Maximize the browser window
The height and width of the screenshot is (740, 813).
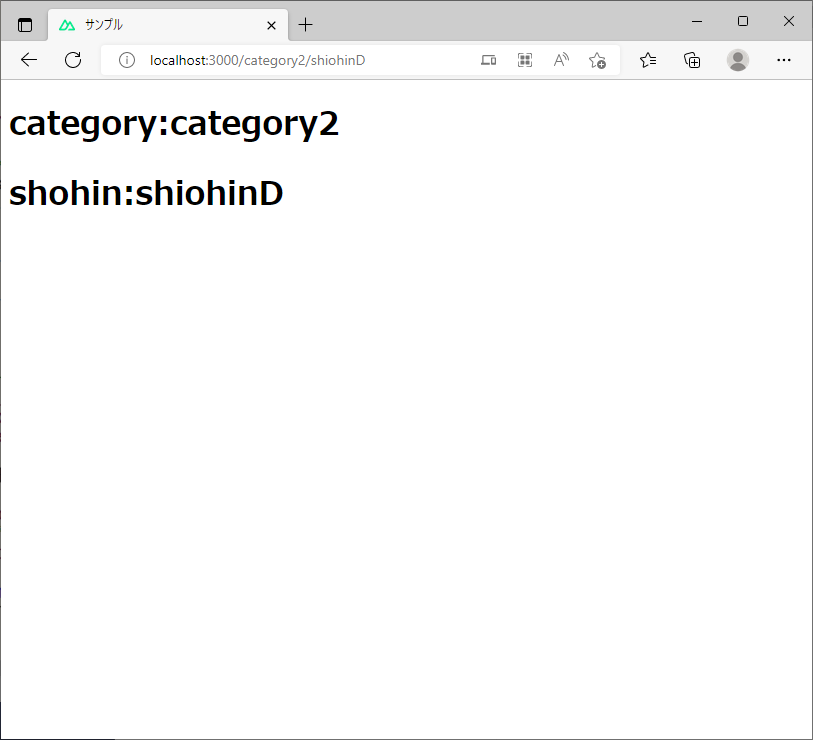point(742,21)
